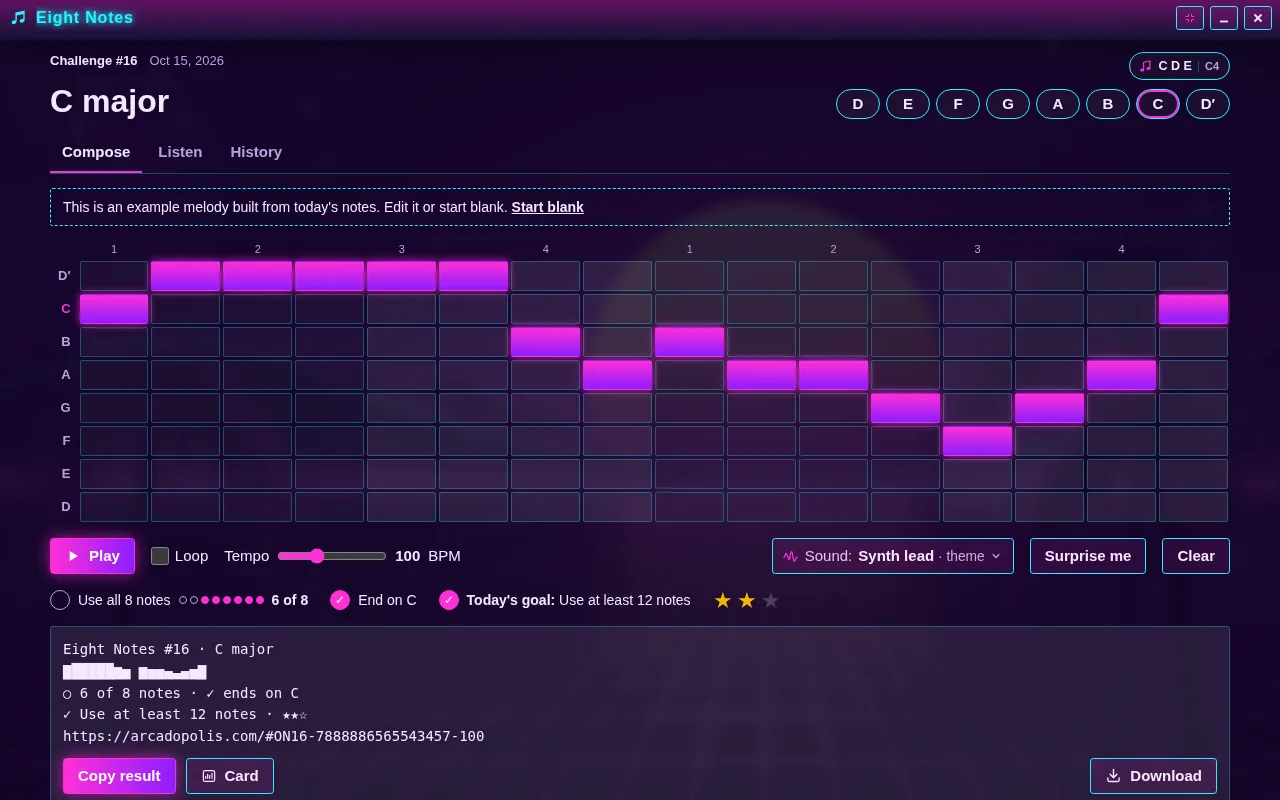Click the Eight Notes music logo icon

[x=18, y=18]
